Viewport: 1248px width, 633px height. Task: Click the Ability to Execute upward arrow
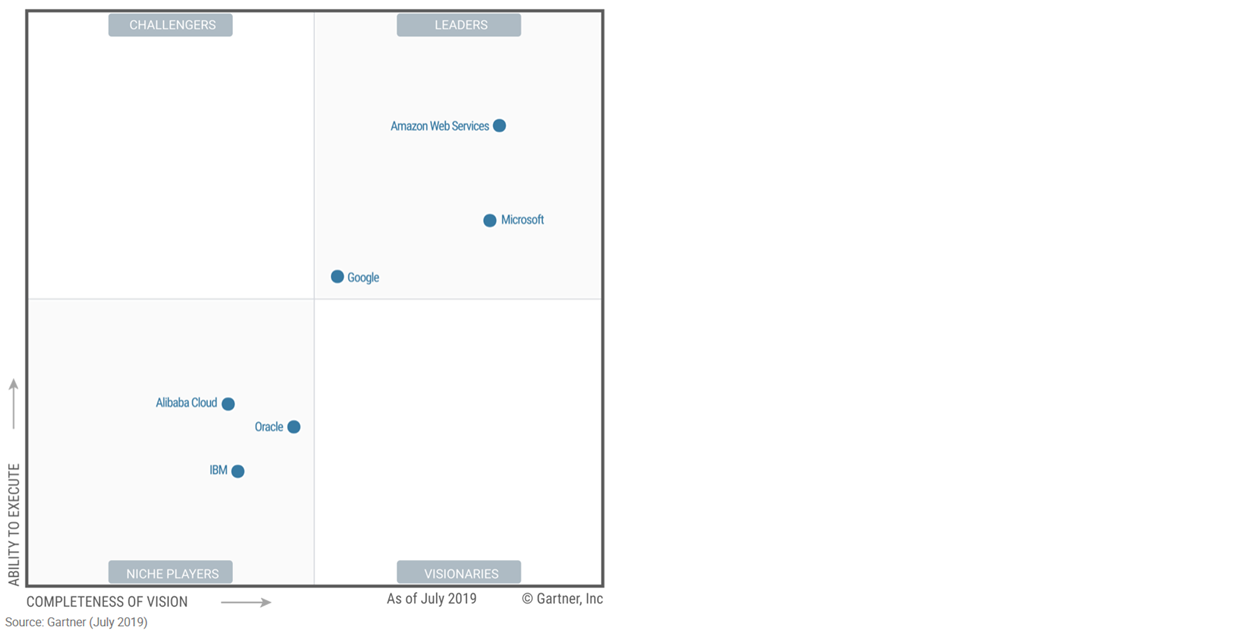pos(14,404)
